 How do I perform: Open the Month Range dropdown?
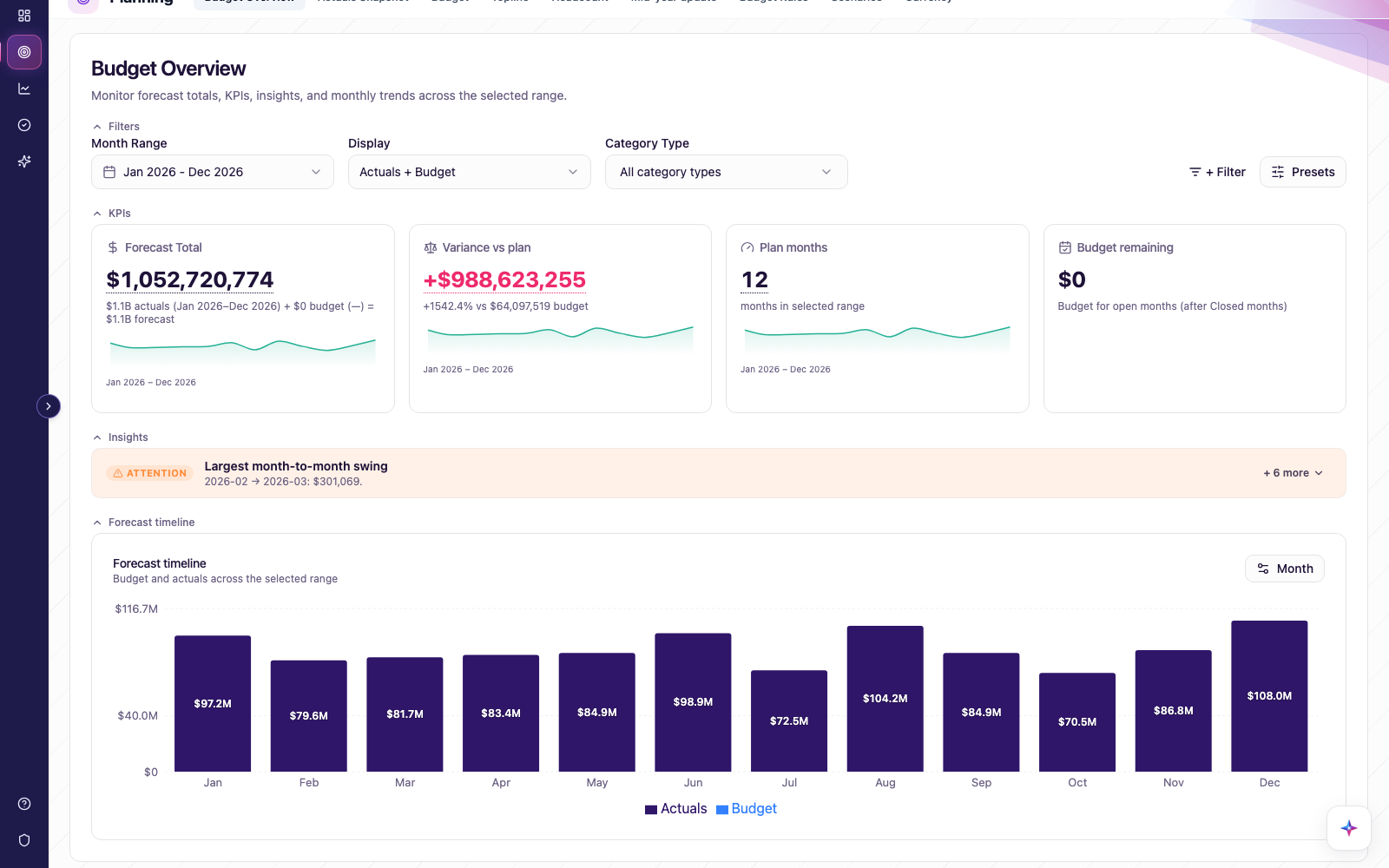(213, 172)
